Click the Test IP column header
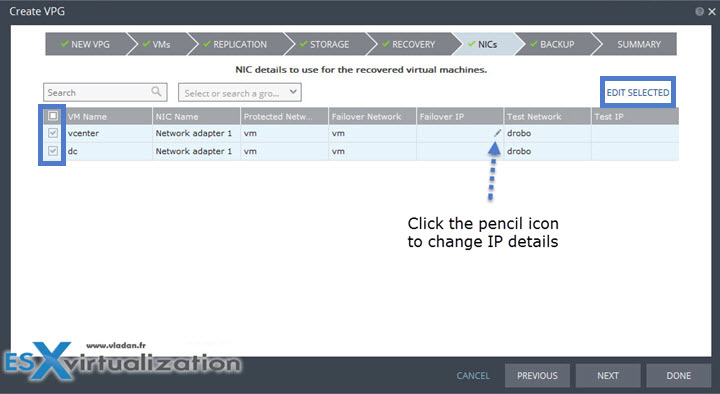Viewport: 720px width, 394px height. (635, 117)
